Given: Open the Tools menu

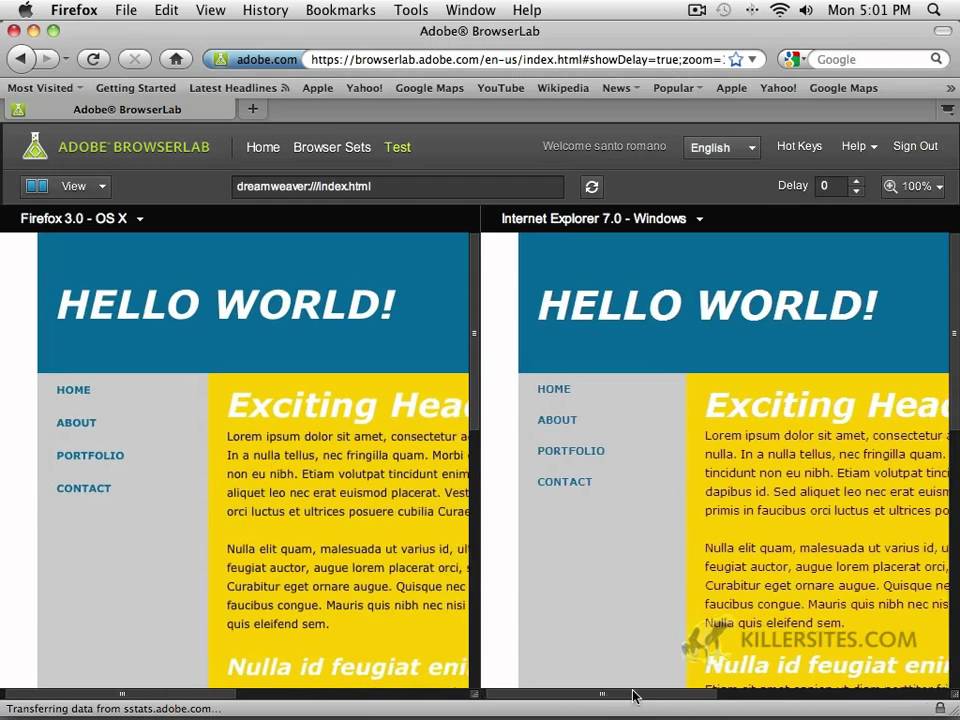Looking at the screenshot, I should click(411, 10).
